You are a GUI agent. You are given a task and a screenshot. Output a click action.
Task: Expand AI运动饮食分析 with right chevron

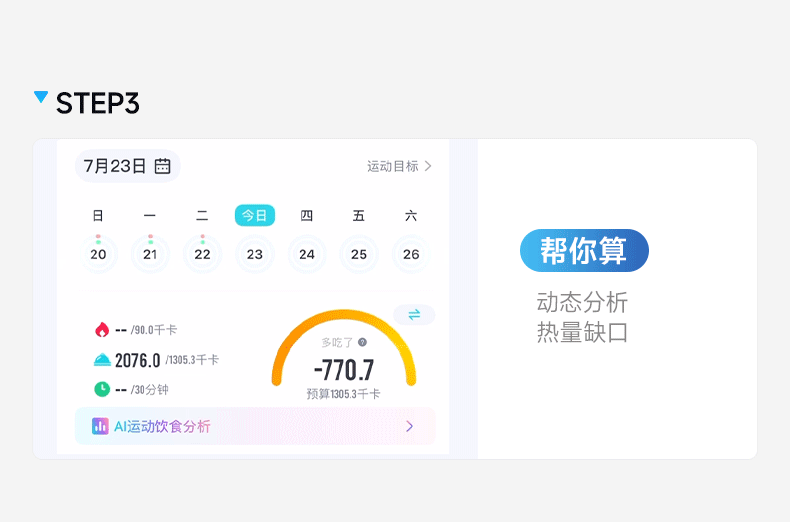[x=409, y=426]
